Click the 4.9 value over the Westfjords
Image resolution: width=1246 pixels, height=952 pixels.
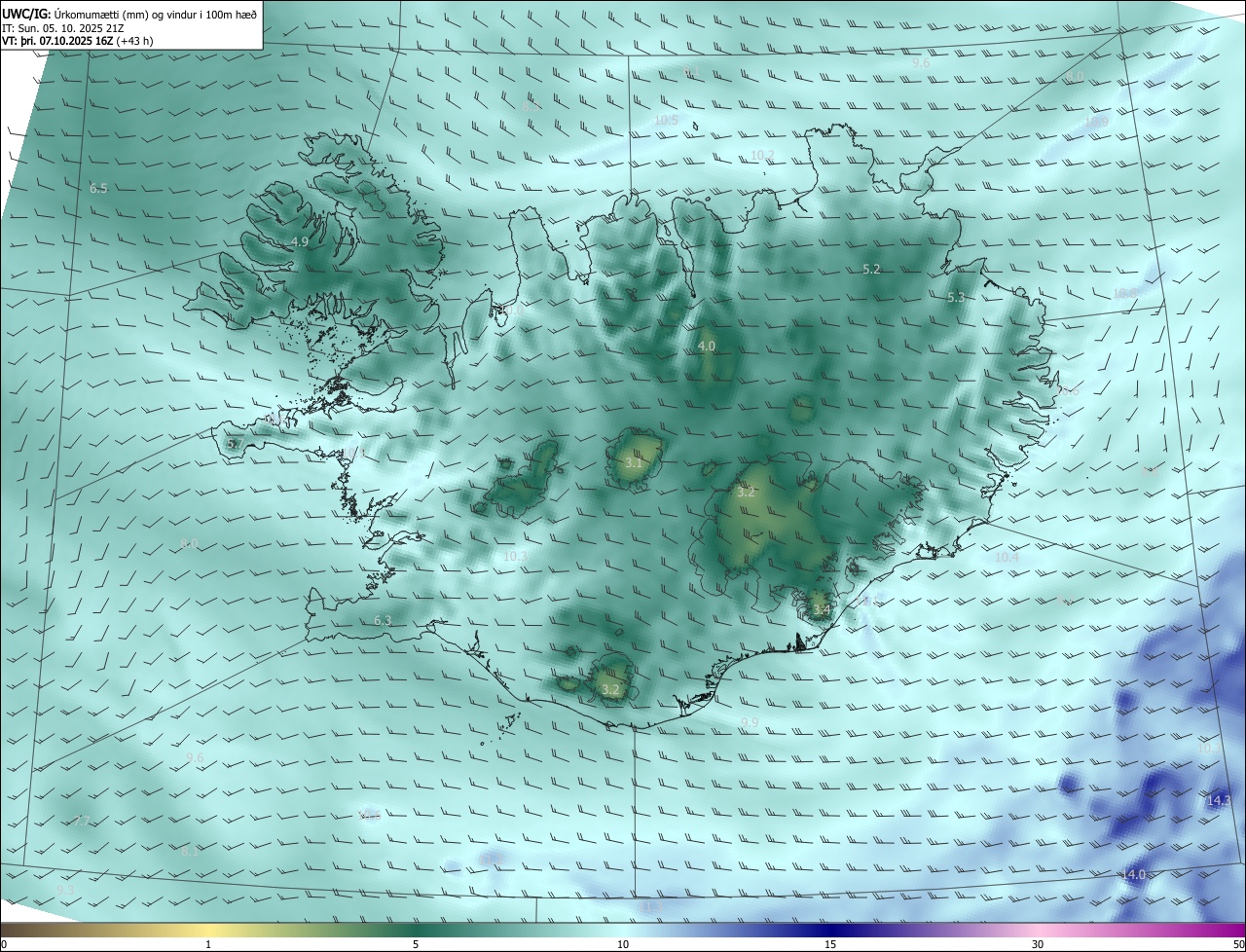[300, 241]
